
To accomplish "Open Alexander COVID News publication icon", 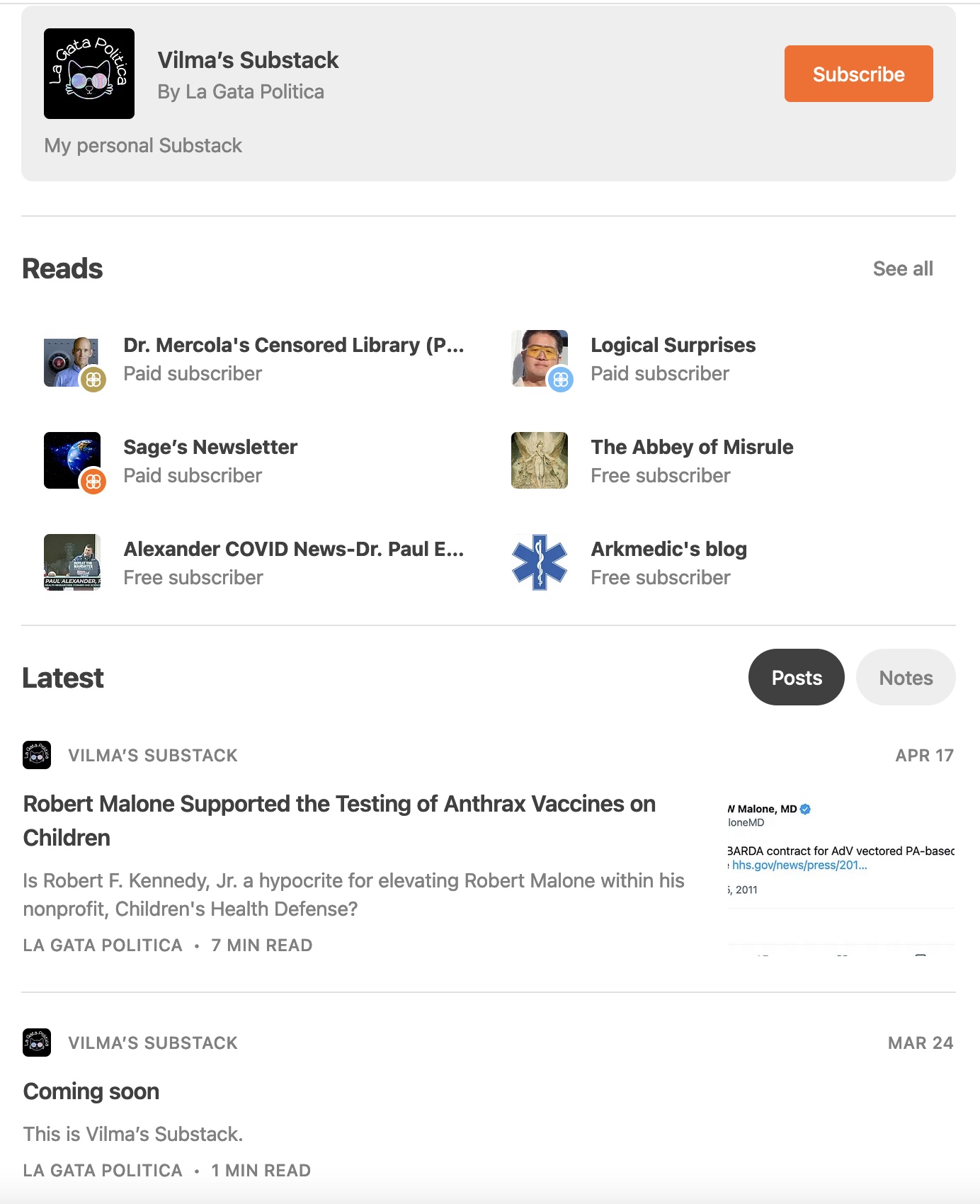I will 72,562.
